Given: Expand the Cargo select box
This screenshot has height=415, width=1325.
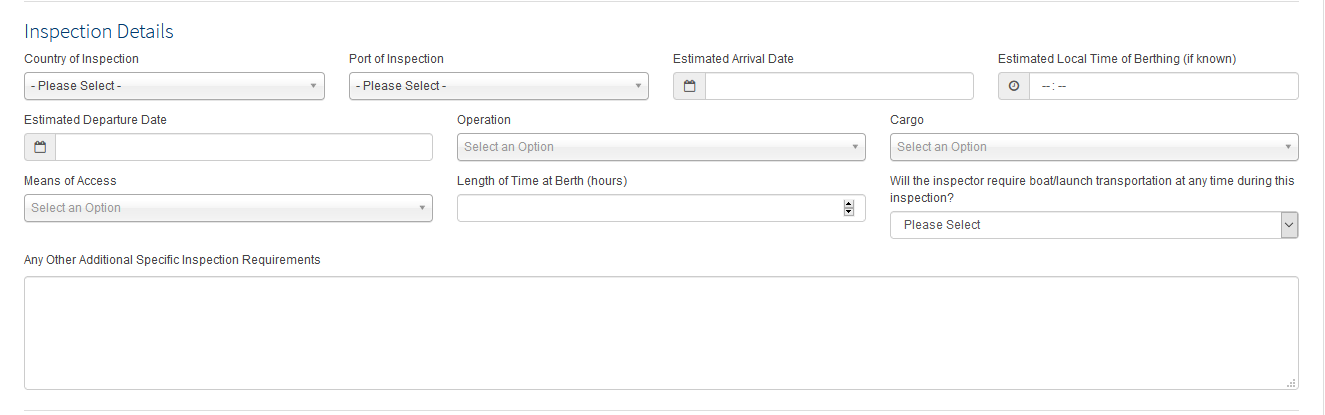Looking at the screenshot, I should (x=1094, y=147).
